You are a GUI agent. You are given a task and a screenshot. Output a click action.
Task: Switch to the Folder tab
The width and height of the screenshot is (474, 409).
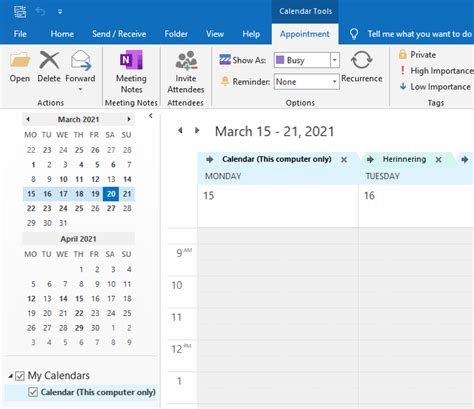click(176, 34)
